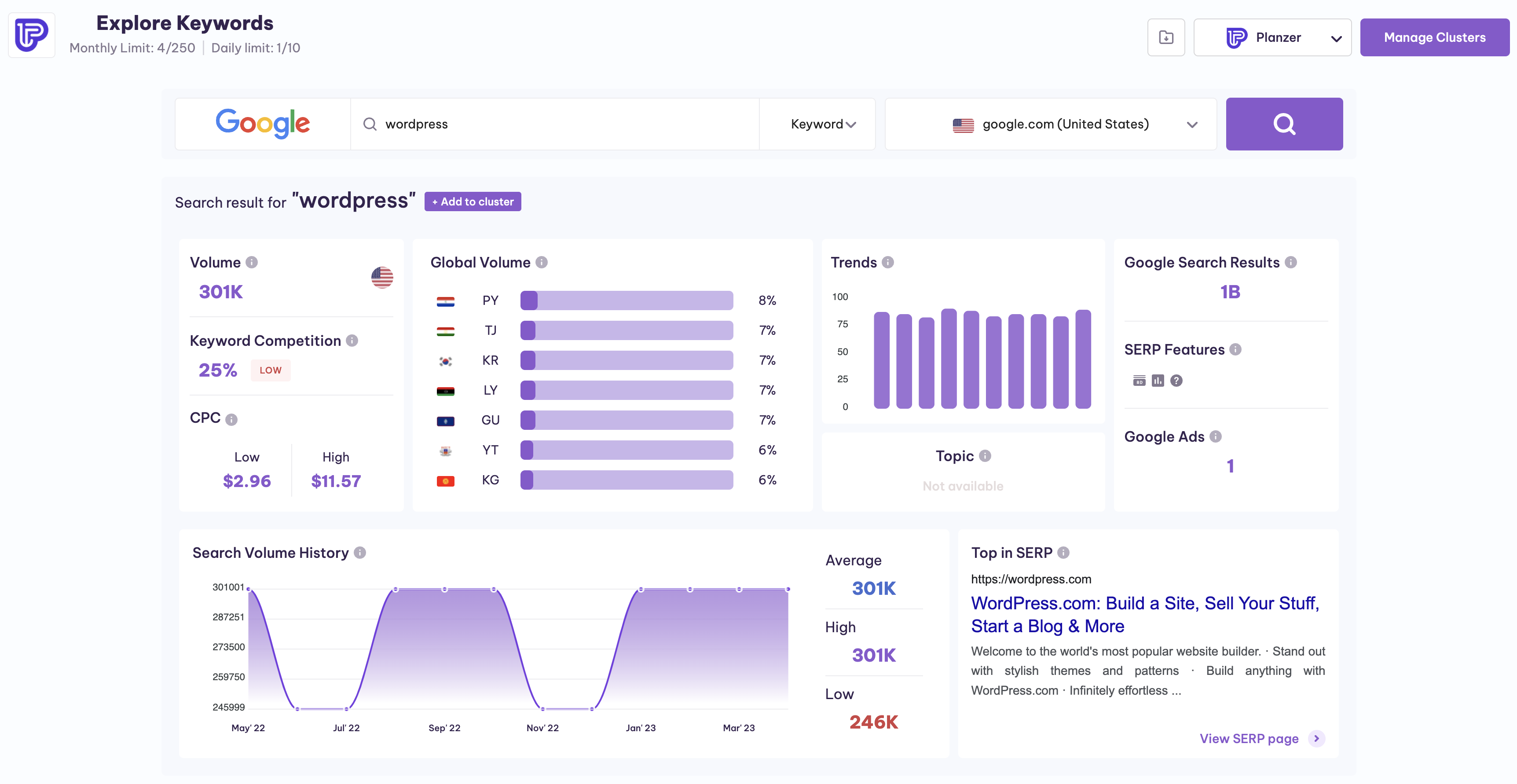The width and height of the screenshot is (1517, 784).
Task: Click the Top in SERP info icon
Action: (x=1063, y=553)
